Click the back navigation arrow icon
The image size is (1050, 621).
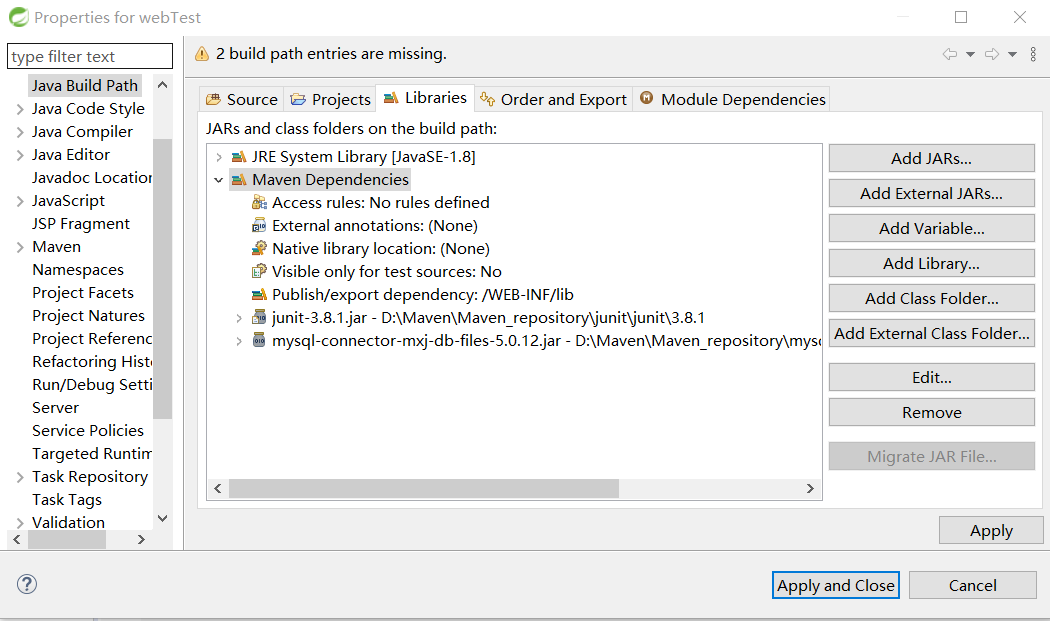coord(950,54)
